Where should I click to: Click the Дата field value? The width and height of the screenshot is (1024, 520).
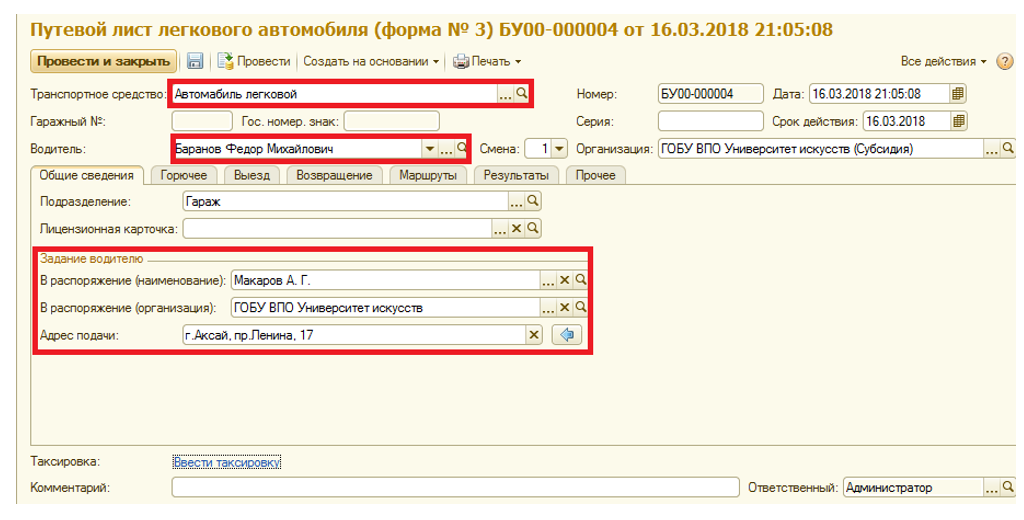pyautogui.click(x=879, y=94)
